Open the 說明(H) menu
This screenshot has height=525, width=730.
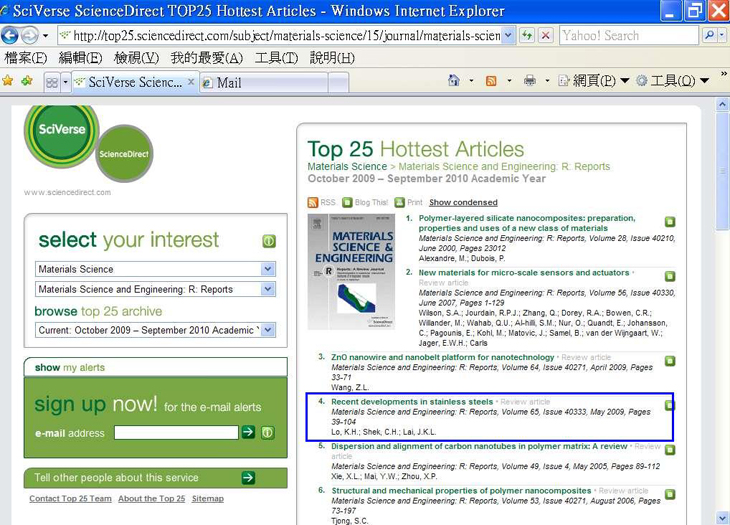332,58
